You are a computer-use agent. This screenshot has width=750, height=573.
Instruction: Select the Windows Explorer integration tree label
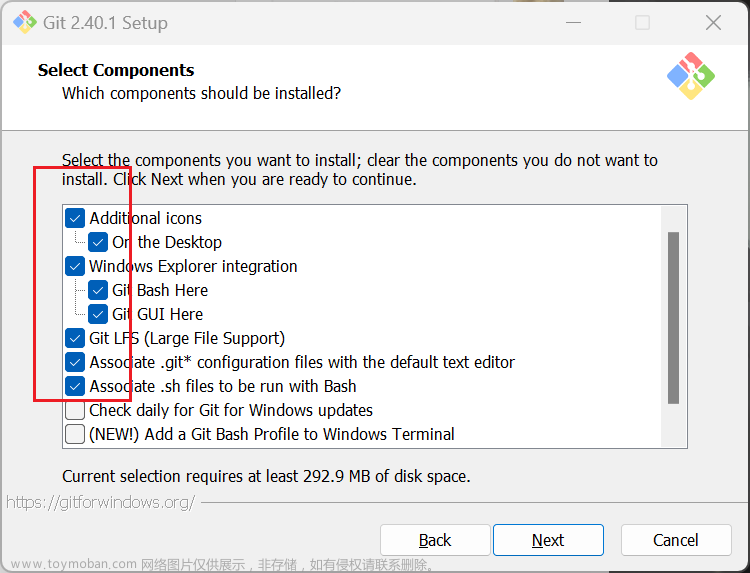tap(193, 266)
